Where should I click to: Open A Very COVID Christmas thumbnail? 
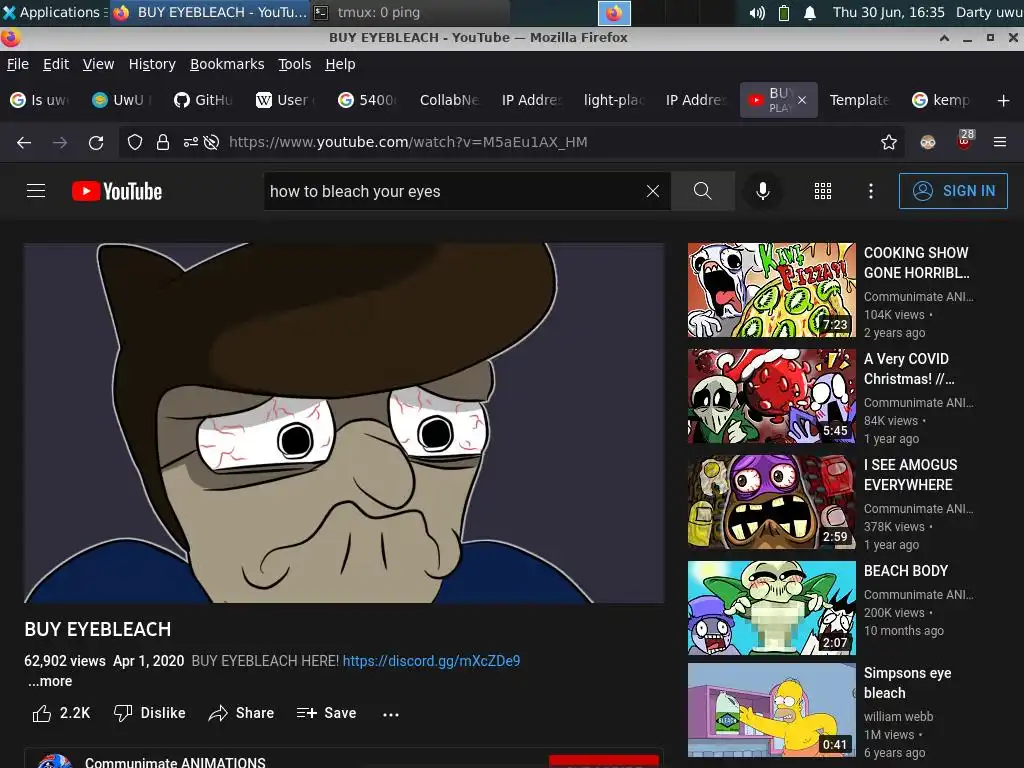pyautogui.click(x=771, y=396)
